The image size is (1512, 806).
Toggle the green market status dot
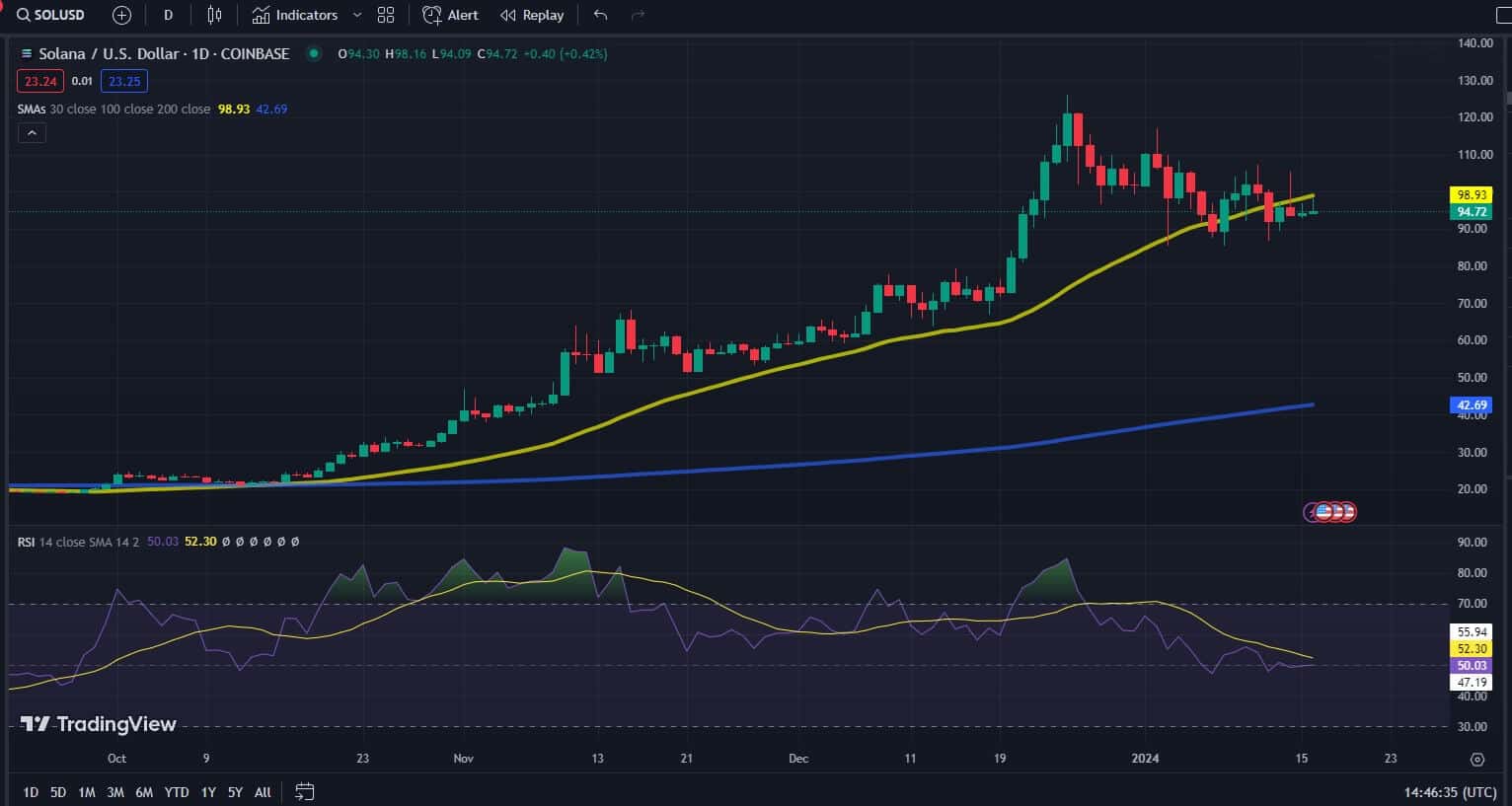314,53
